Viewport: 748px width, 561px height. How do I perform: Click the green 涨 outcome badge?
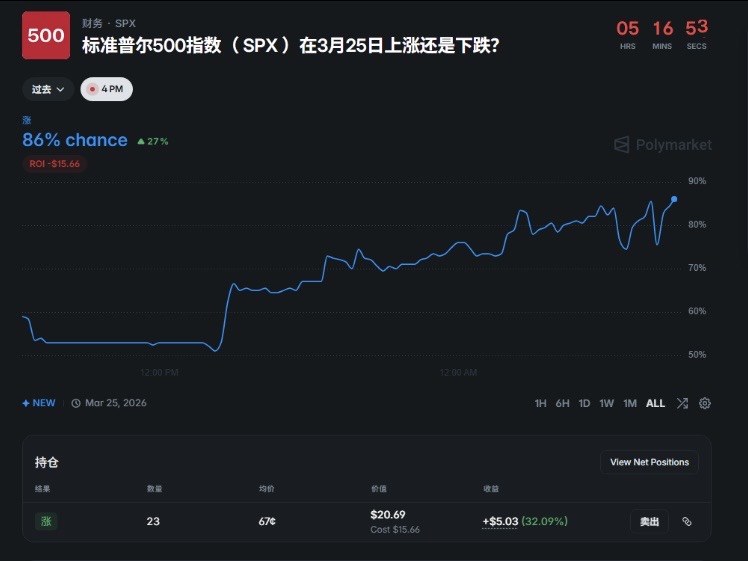point(46,521)
